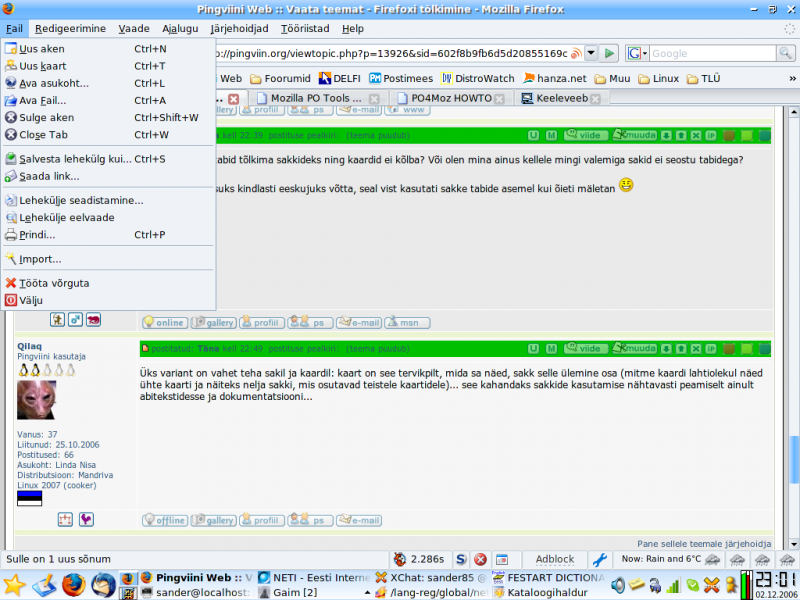This screenshot has height=600, width=800.
Task: Click the search magnifier icon beside Google field
Action: click(x=785, y=53)
